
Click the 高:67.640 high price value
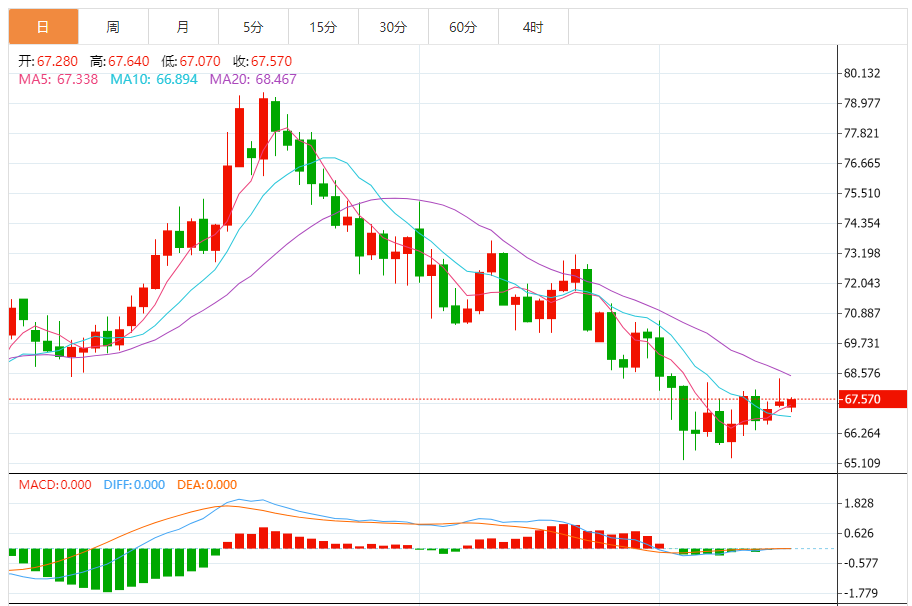click(x=119, y=61)
